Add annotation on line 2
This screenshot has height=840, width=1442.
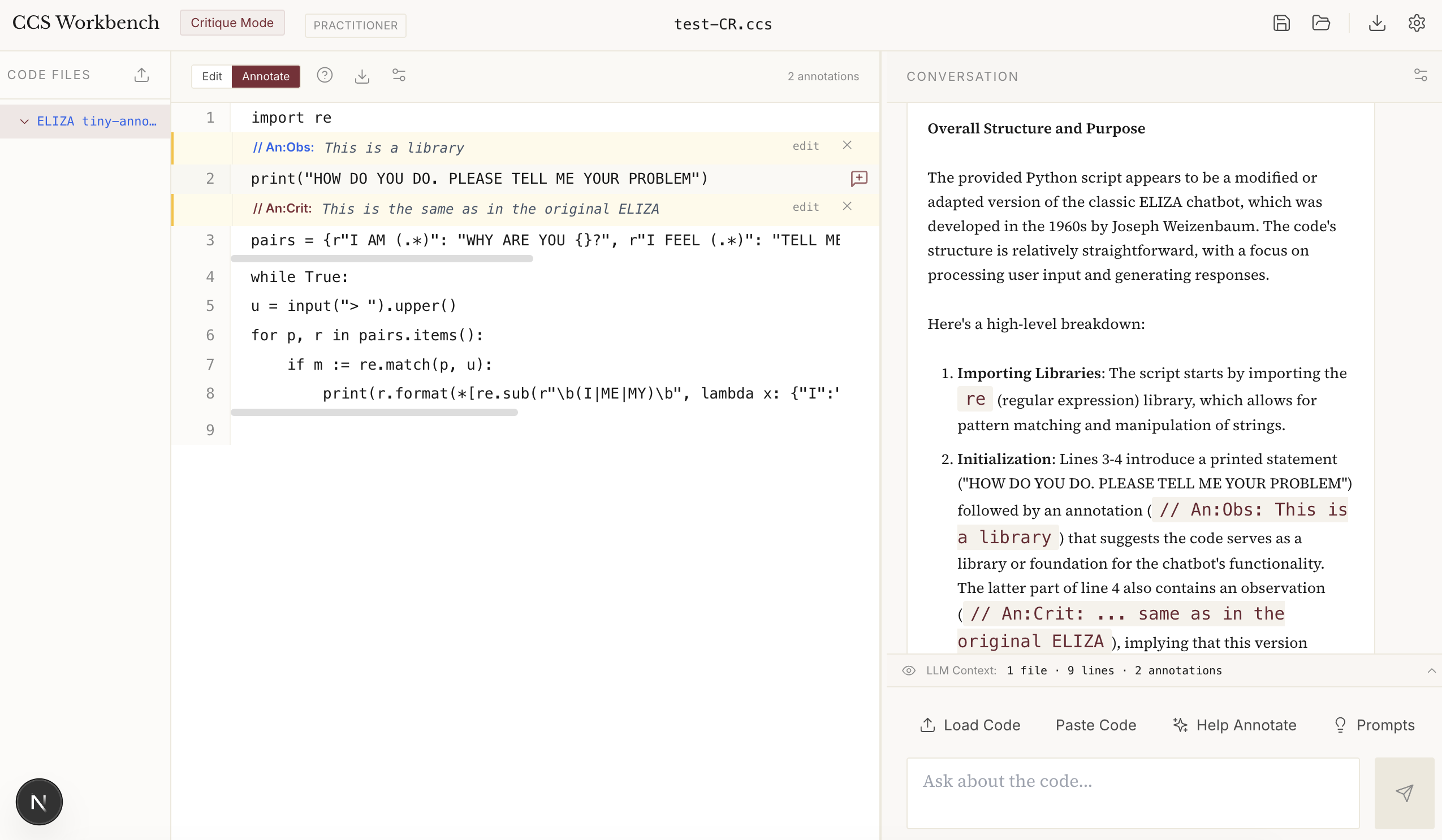[x=858, y=179]
